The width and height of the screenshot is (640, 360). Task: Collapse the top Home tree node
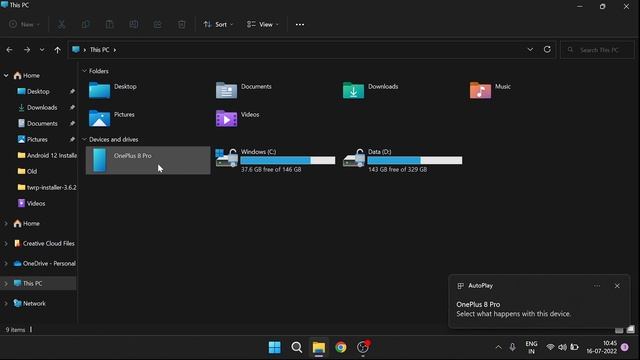click(x=6, y=76)
